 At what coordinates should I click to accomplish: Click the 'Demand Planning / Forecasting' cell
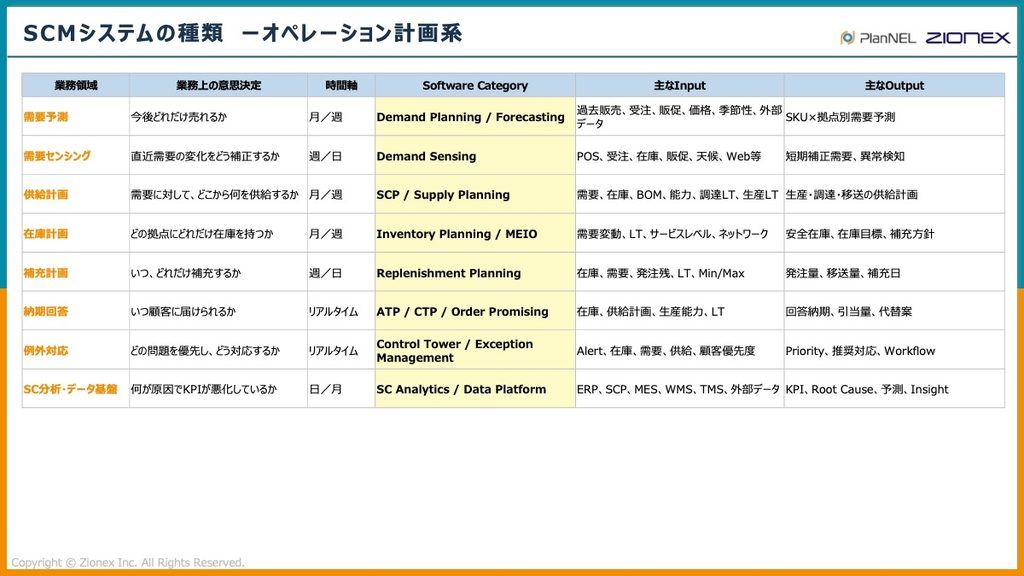click(x=475, y=117)
